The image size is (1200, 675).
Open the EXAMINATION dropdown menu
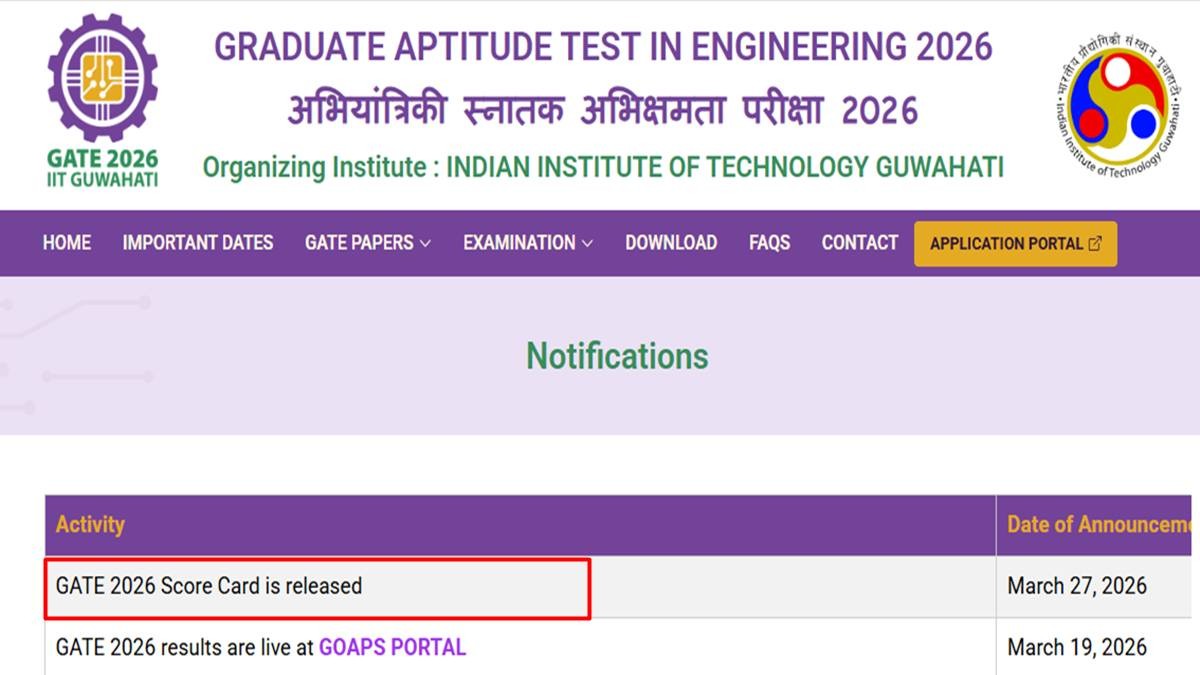(x=528, y=243)
